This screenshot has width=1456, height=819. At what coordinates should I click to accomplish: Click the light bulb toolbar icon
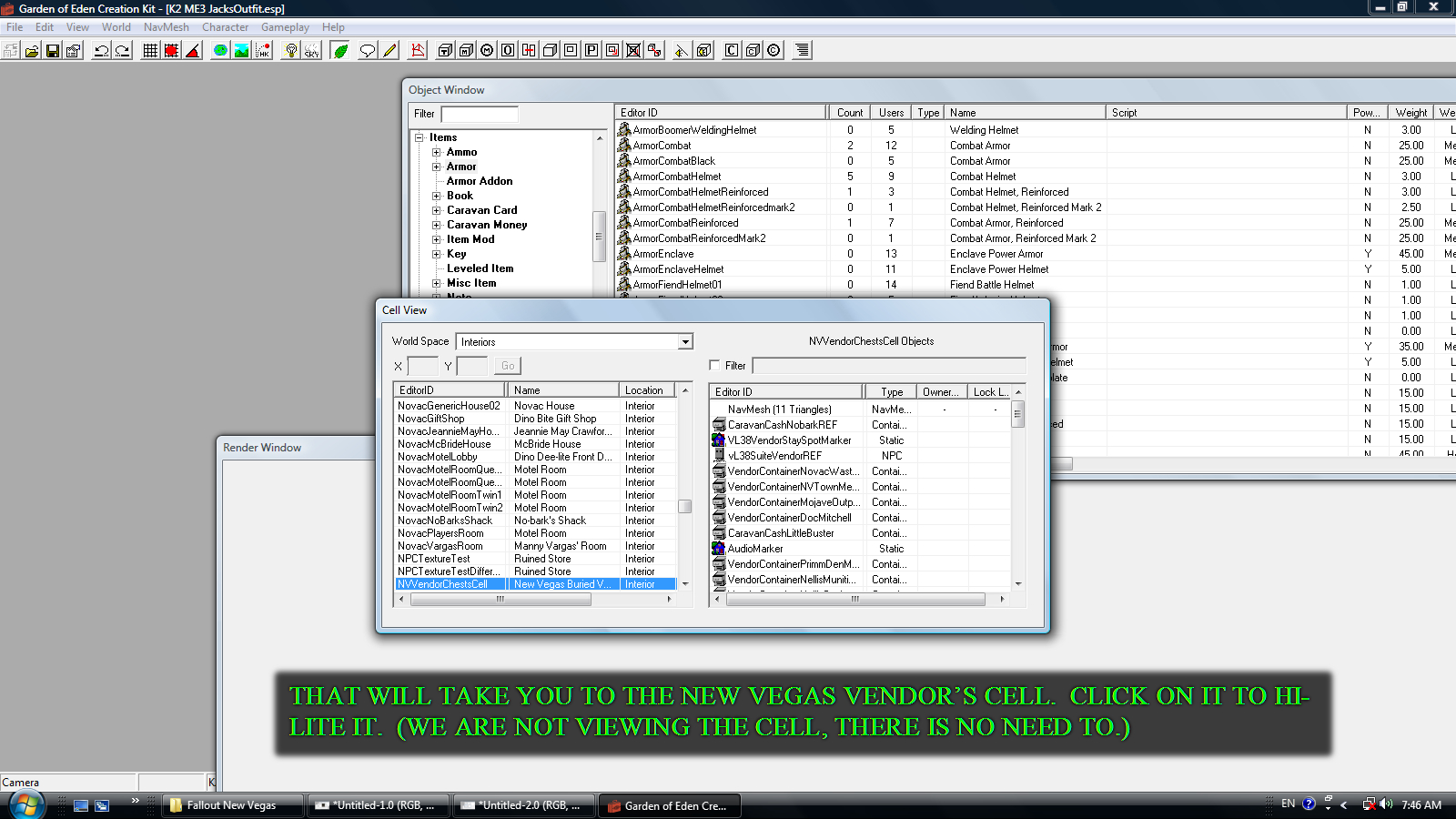pos(290,51)
